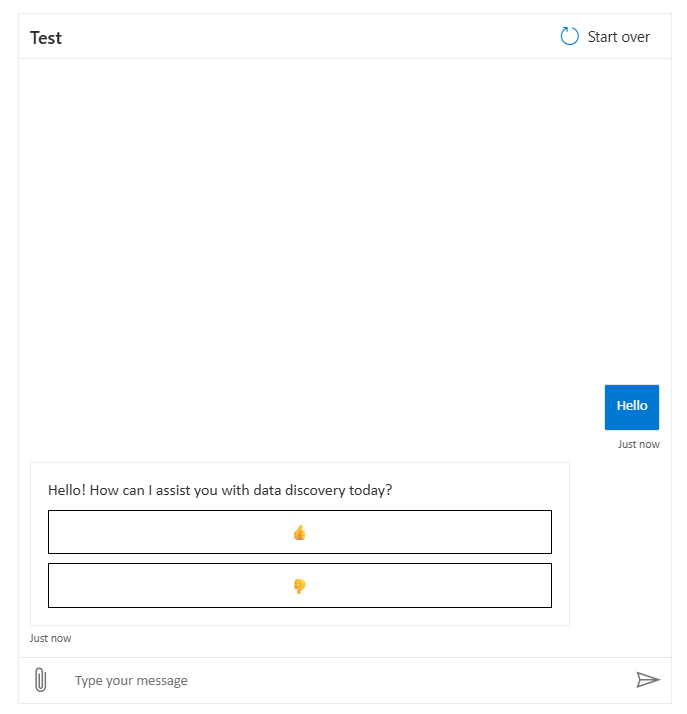Click the Start over refresh icon
Image resolution: width=687 pixels, height=714 pixels.
pyautogui.click(x=570, y=37)
